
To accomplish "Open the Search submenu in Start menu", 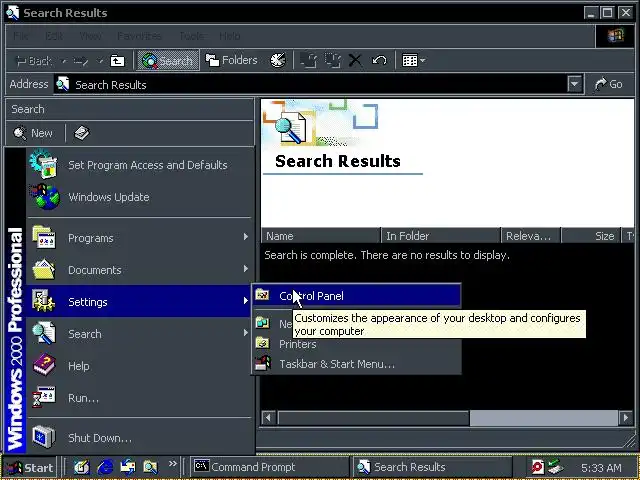I will pos(138,334).
